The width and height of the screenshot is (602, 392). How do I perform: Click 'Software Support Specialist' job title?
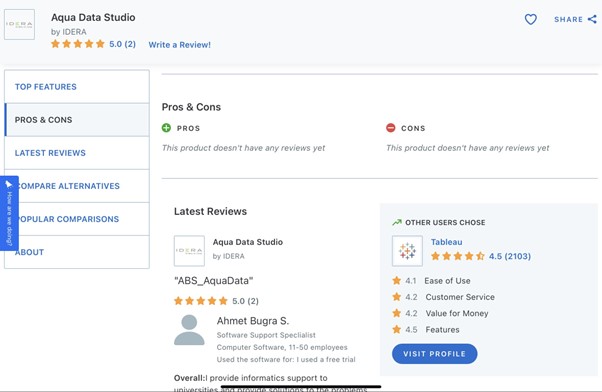(x=266, y=335)
